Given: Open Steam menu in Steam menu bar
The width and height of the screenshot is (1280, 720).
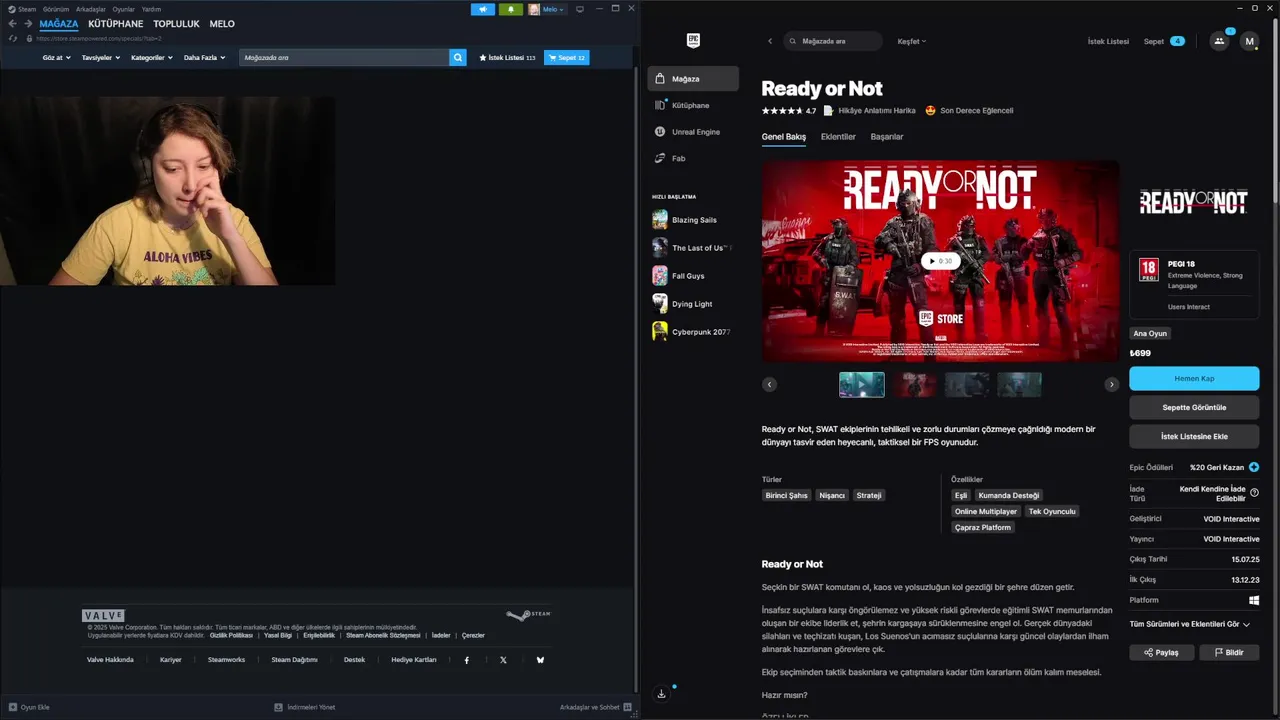Looking at the screenshot, I should [x=22, y=9].
